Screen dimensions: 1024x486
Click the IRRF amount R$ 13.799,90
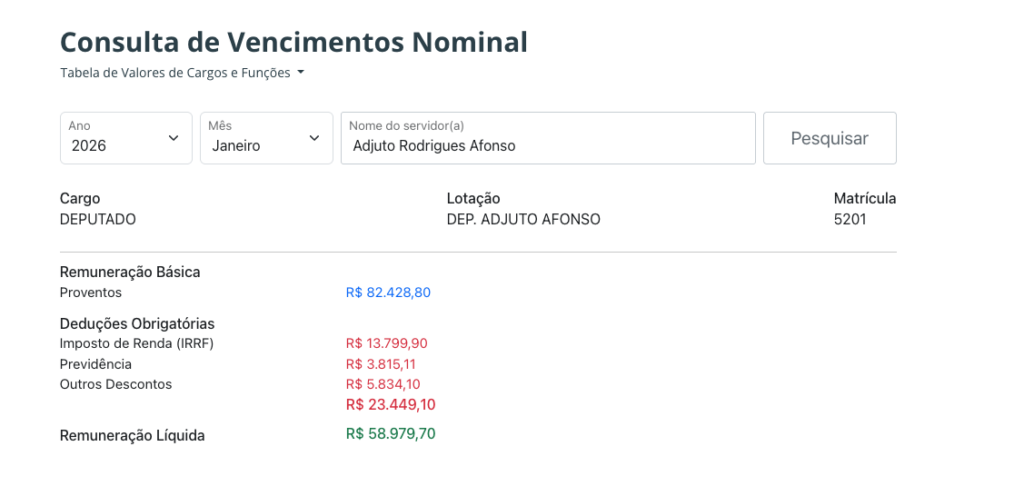coord(386,344)
